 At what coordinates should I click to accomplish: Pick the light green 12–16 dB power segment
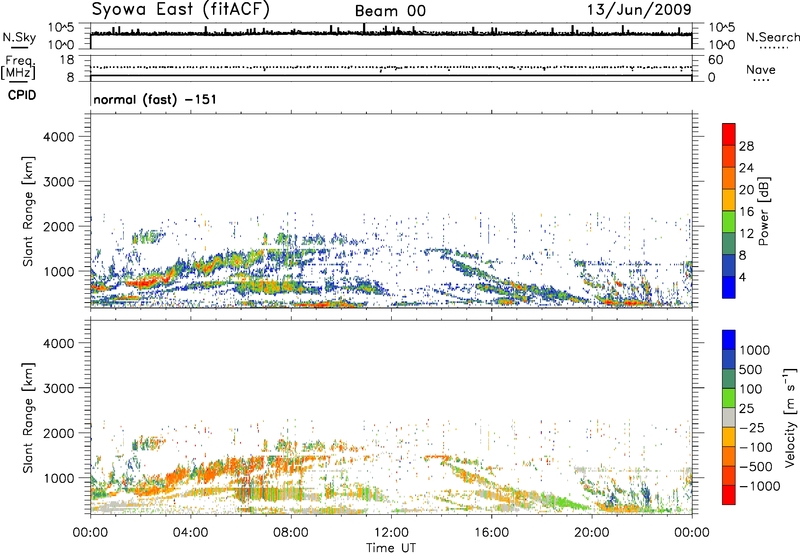click(729, 222)
